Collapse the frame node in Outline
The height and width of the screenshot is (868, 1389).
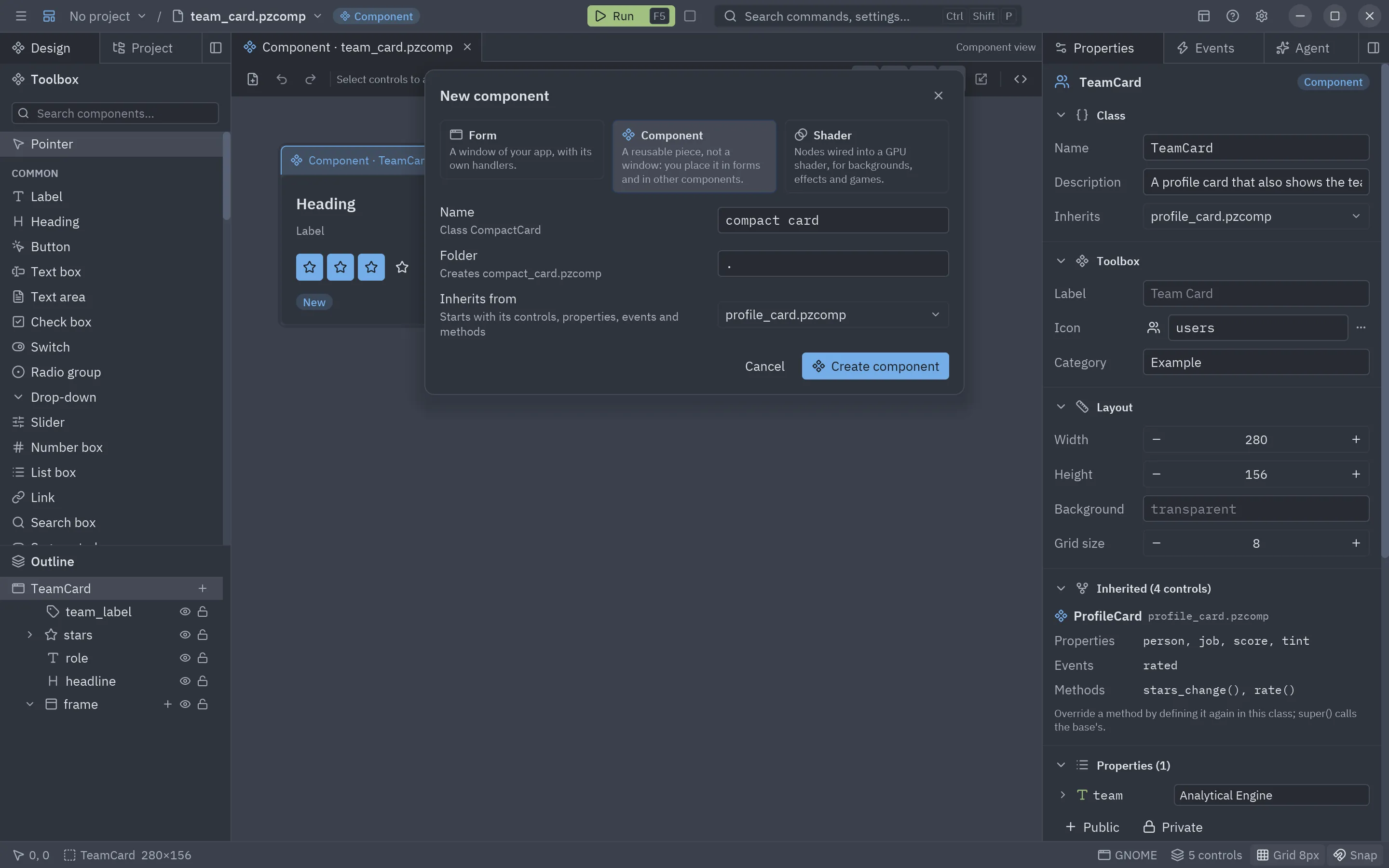[x=30, y=705]
